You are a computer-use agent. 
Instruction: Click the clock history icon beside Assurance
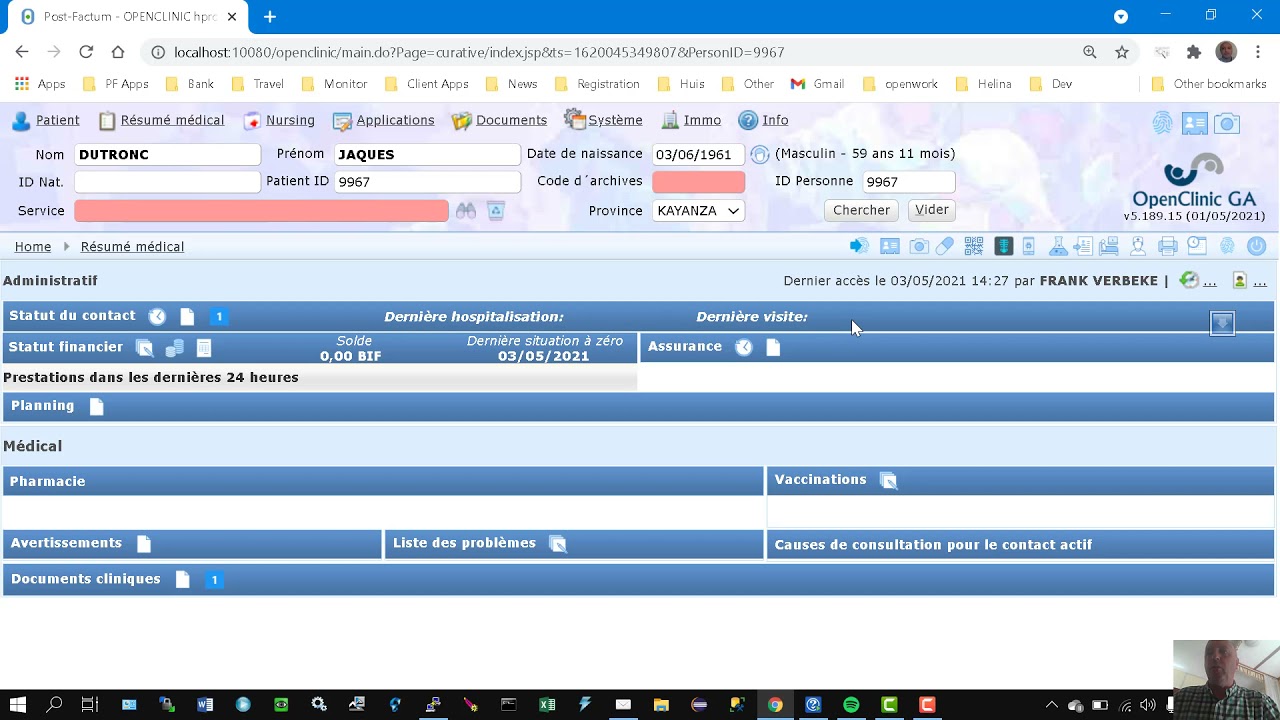744,347
